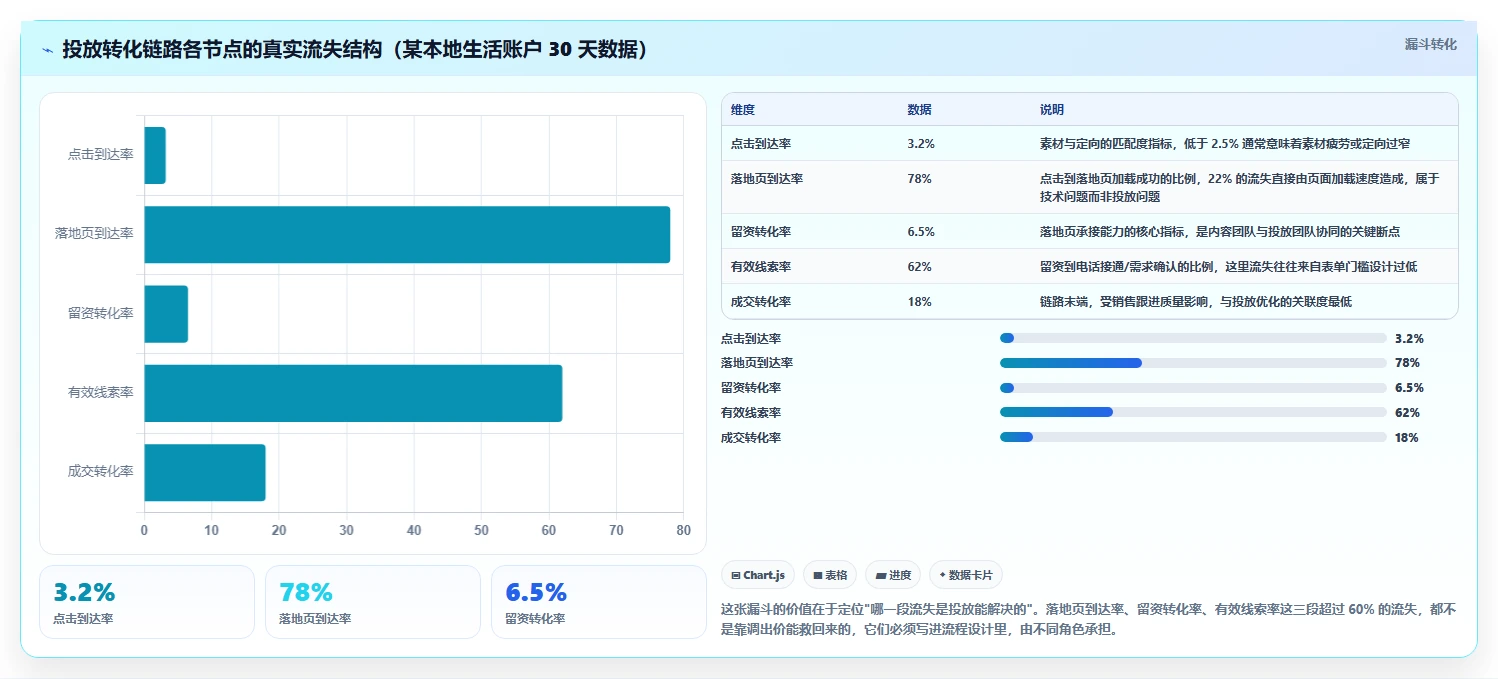Select the 数据卡片 chip

click(966, 575)
